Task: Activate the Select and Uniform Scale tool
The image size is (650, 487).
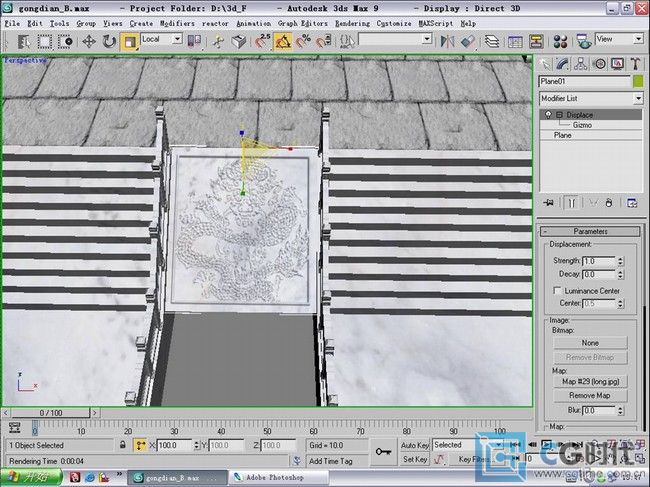Action: click(x=130, y=42)
